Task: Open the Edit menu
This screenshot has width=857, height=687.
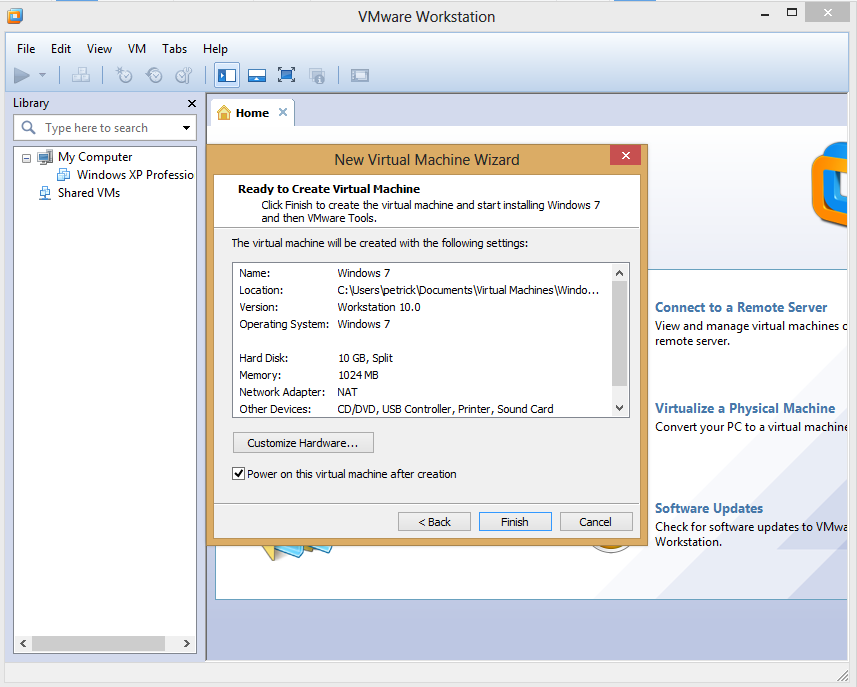Action: click(x=61, y=49)
